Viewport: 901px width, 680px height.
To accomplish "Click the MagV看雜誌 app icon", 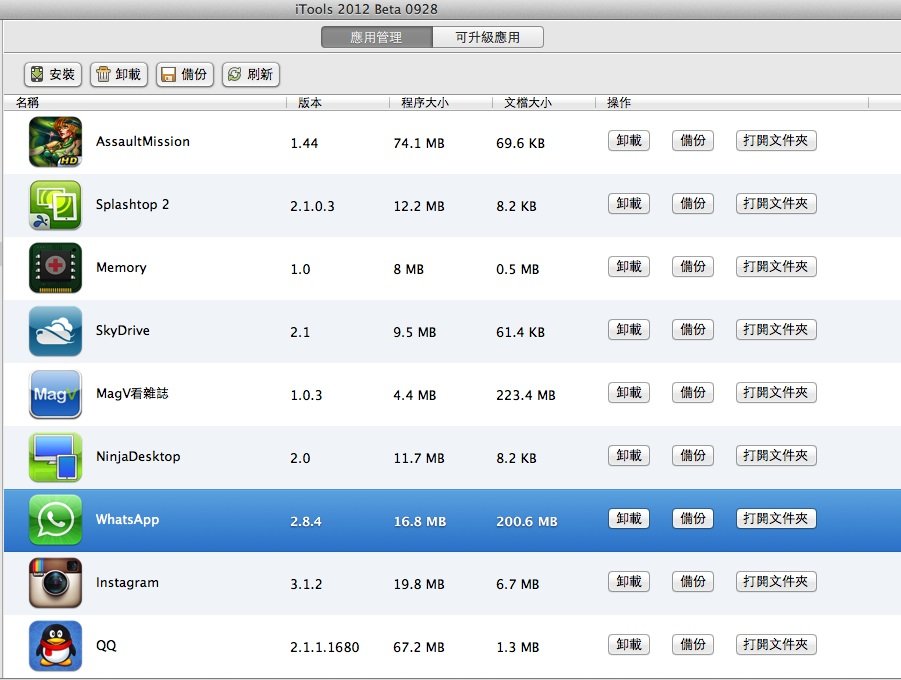I will point(55,394).
